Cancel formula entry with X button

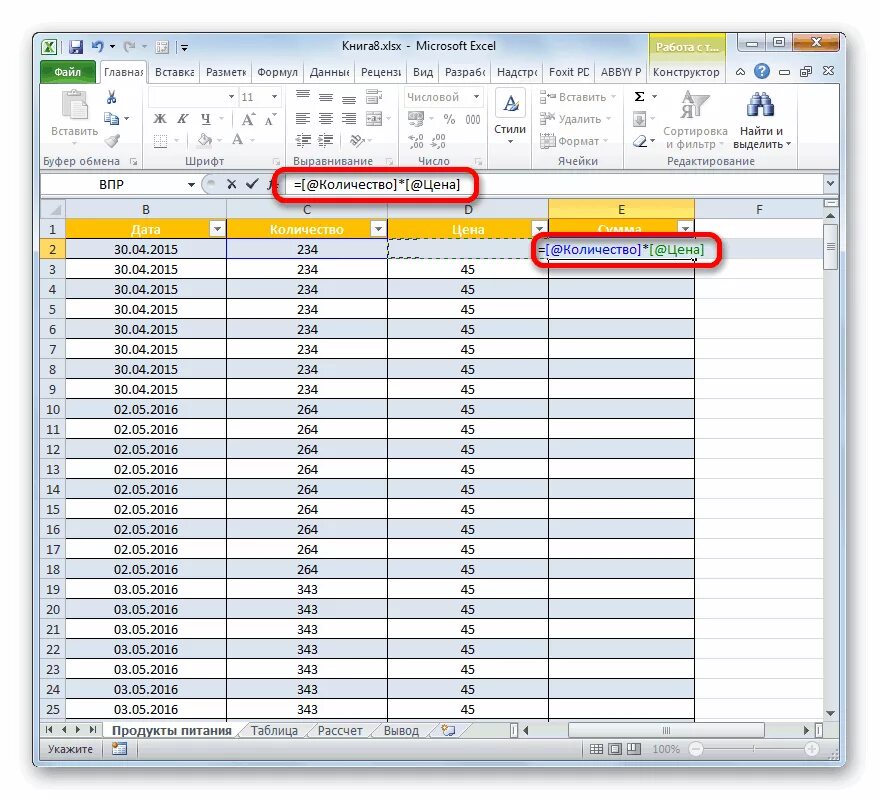(231, 184)
